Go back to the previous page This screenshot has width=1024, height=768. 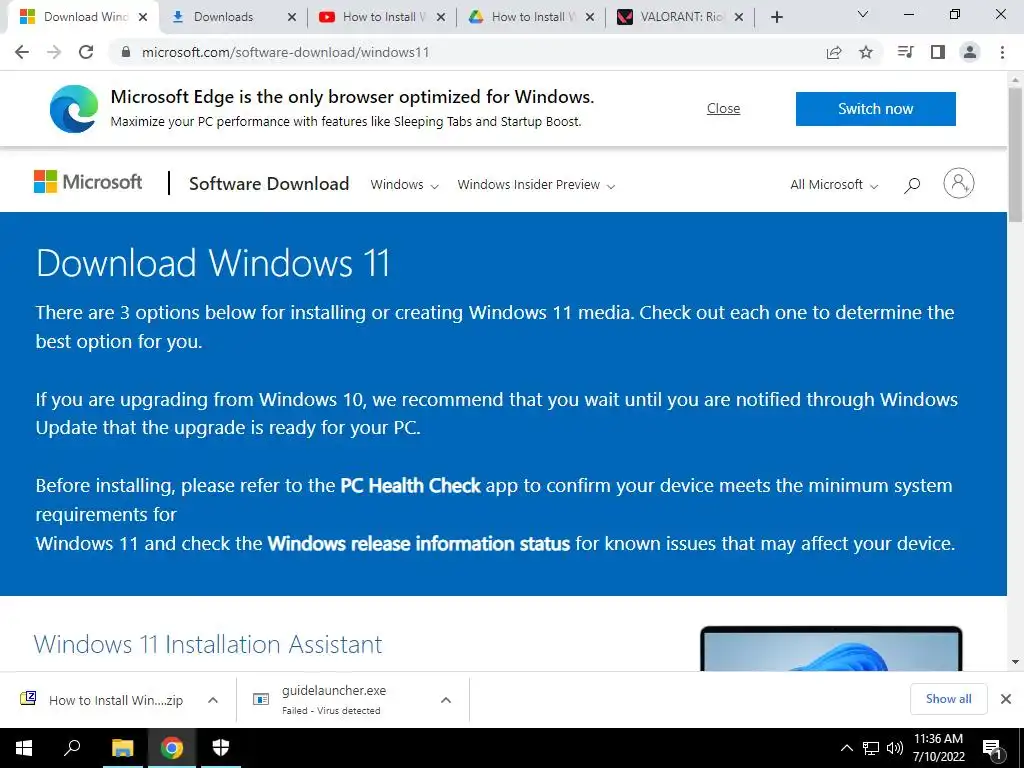click(22, 52)
